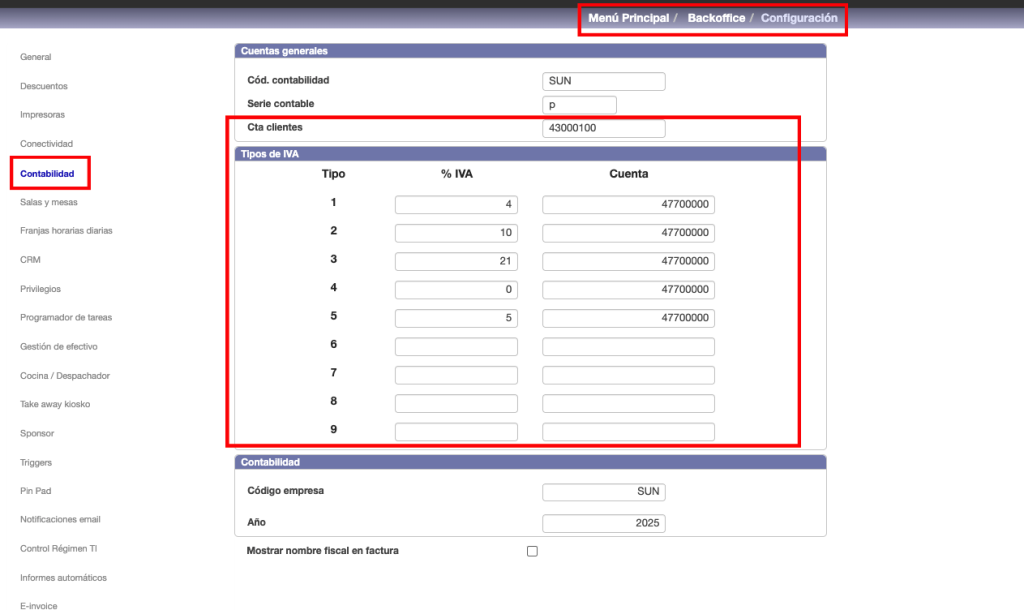Focus the Serie contable field
The height and width of the screenshot is (610, 1024).
tap(580, 105)
